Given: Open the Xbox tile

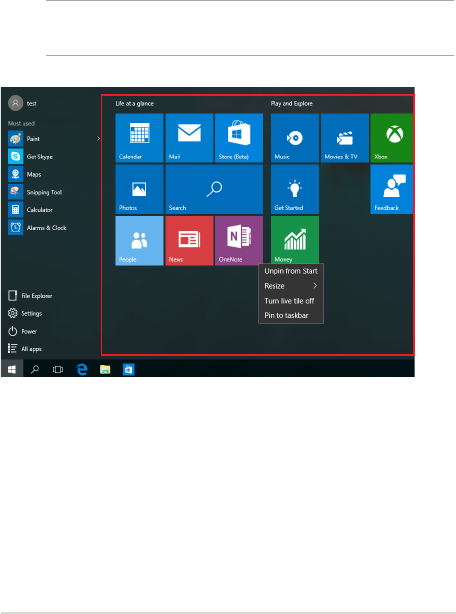Looking at the screenshot, I should 391,138.
